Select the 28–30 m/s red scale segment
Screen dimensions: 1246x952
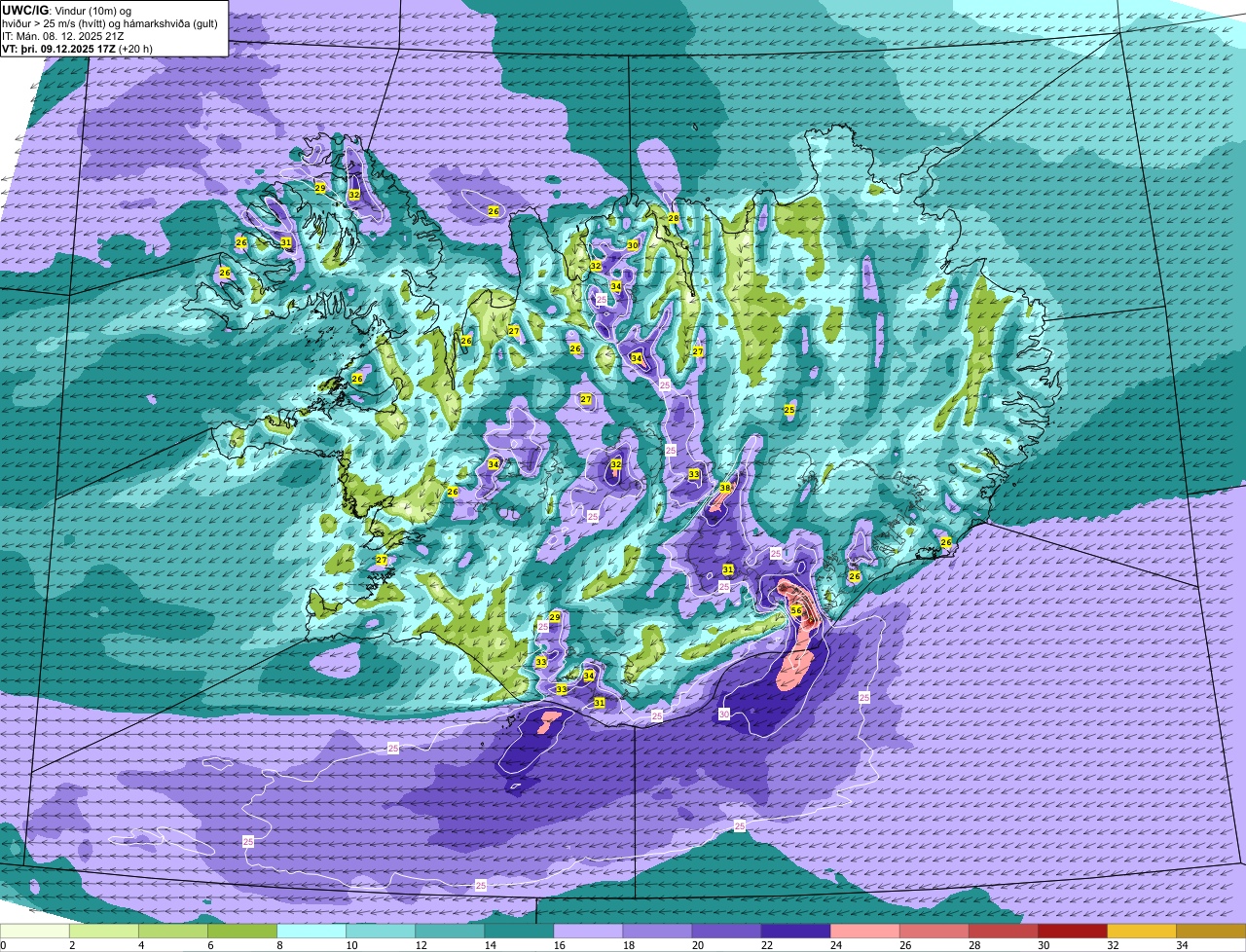click(x=1003, y=932)
